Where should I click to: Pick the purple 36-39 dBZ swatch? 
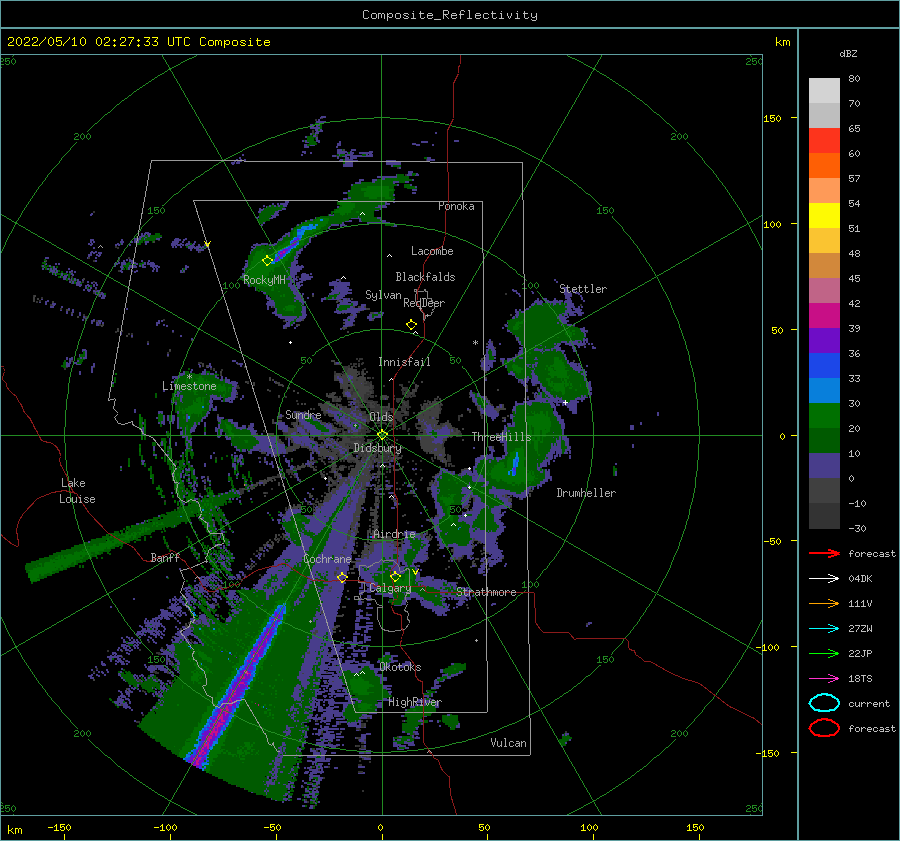(x=824, y=341)
